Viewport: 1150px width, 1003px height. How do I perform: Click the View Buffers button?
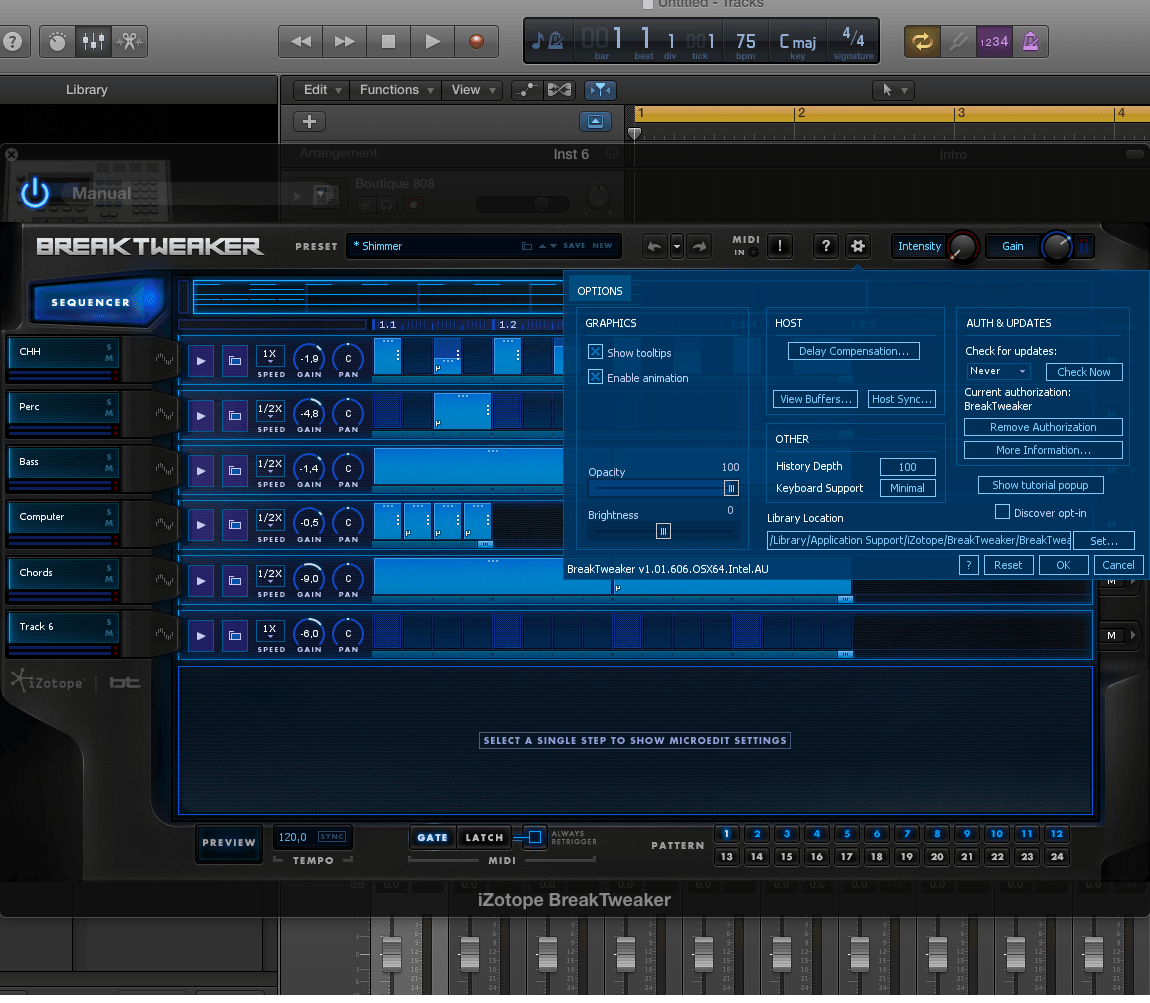coord(816,399)
